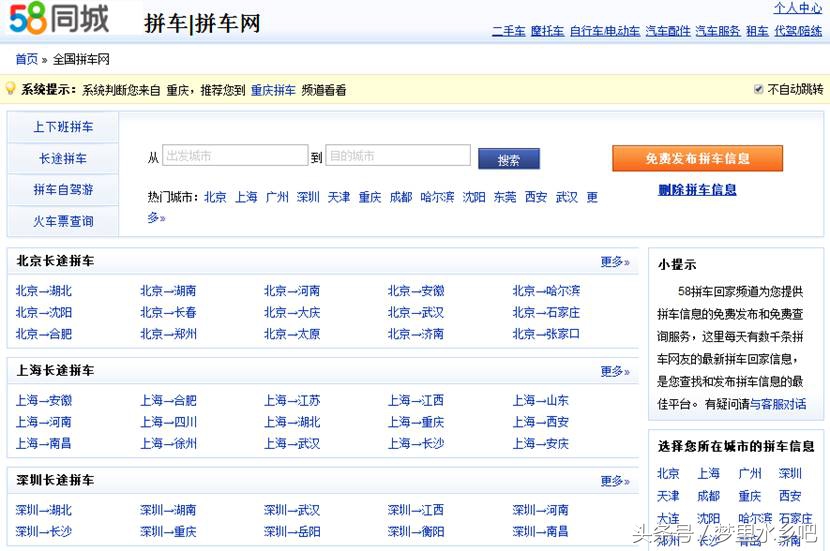This screenshot has height=551, width=830.
Task: Open the 删除拼车信息 link
Action: (x=697, y=189)
